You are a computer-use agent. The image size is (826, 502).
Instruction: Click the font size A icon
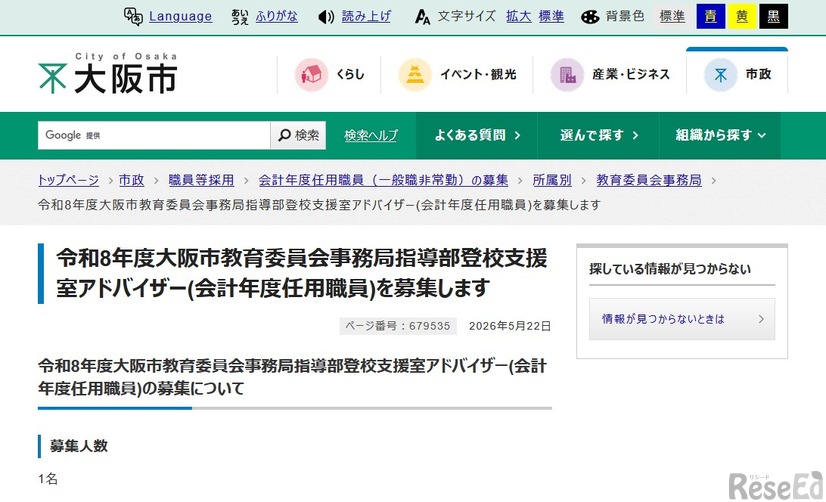click(x=422, y=17)
